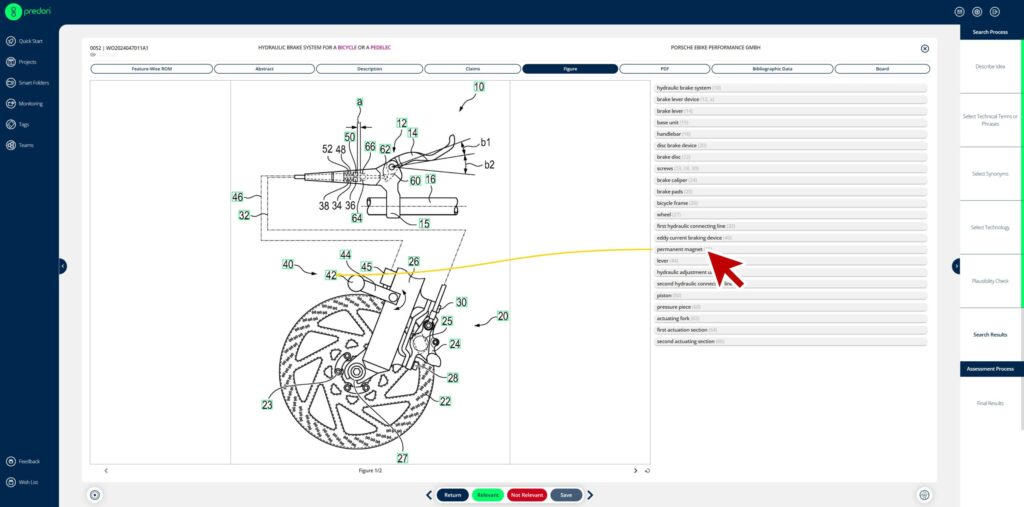Click the reset rotation icon below figure
This screenshot has height=507, width=1024.
648,471
